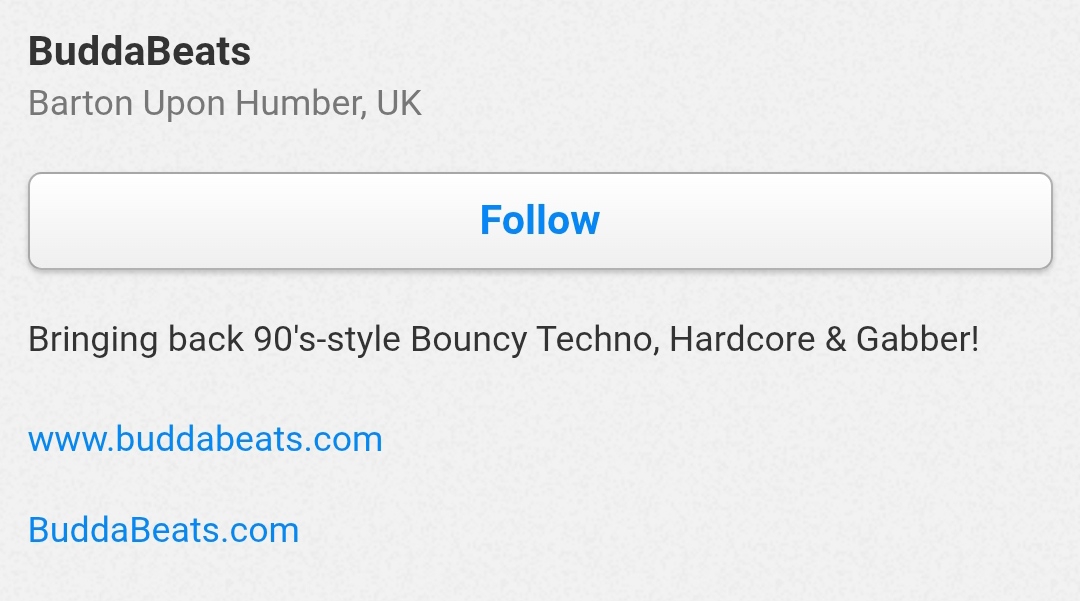Open the www.buddabeats.com link

(205, 439)
